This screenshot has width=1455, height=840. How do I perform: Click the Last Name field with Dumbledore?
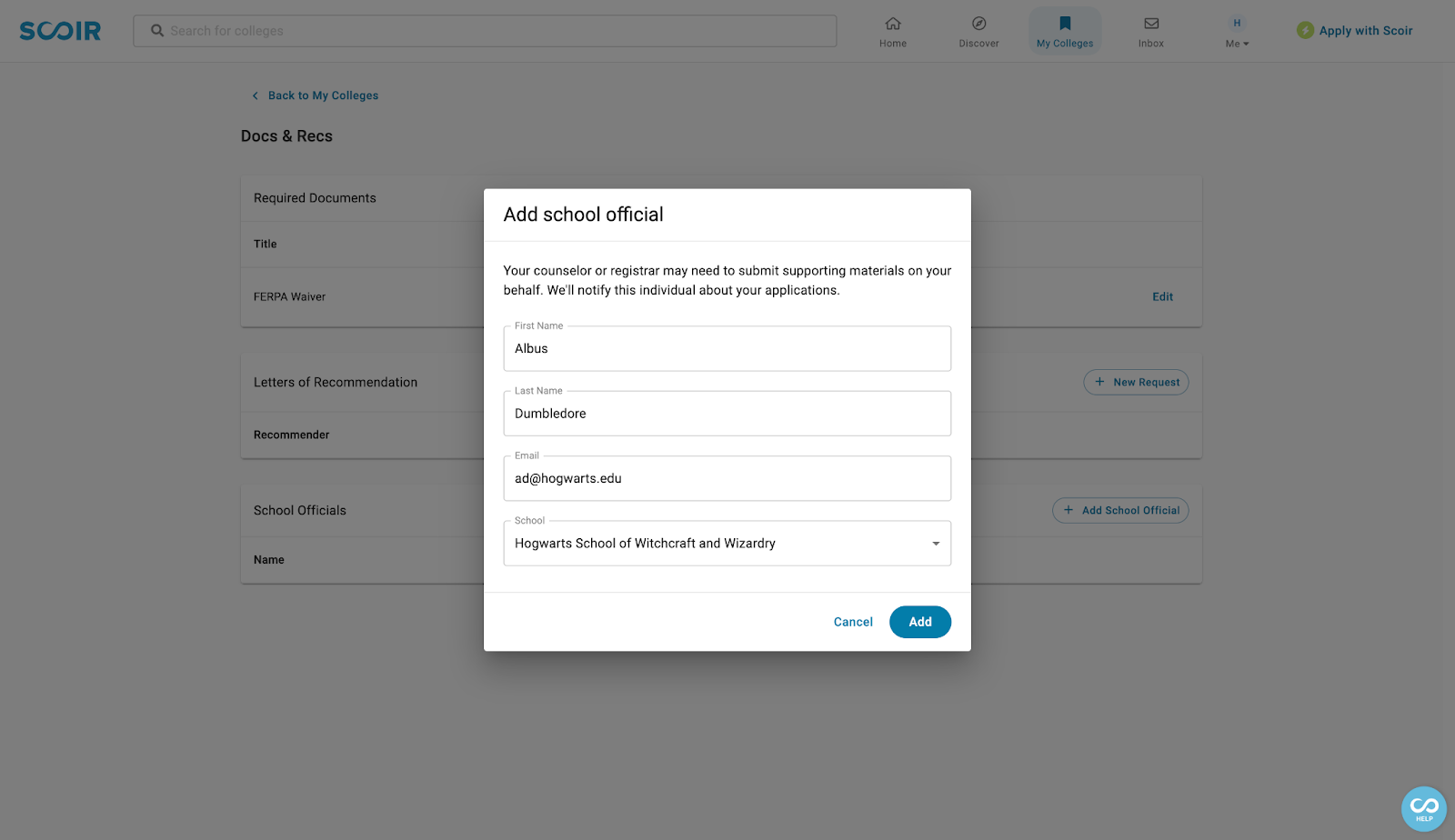point(727,414)
